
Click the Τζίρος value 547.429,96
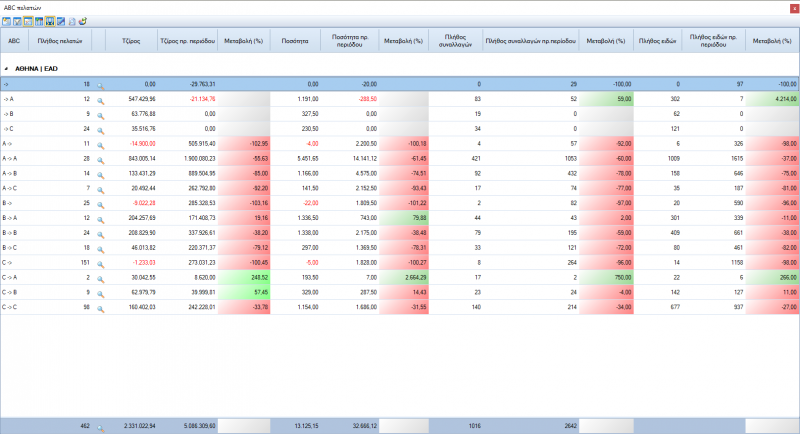coord(142,99)
